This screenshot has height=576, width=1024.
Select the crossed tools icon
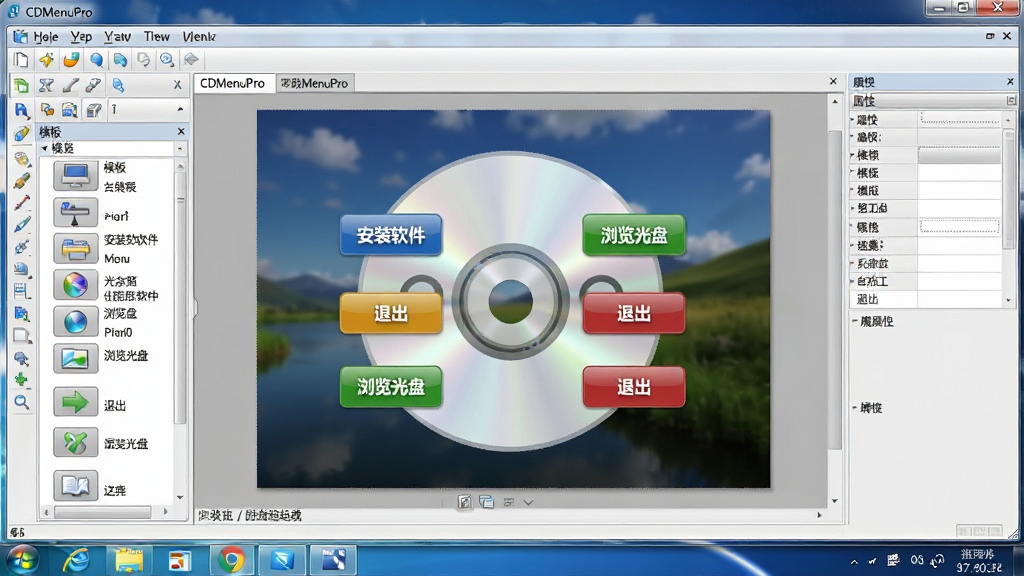[x=46, y=85]
